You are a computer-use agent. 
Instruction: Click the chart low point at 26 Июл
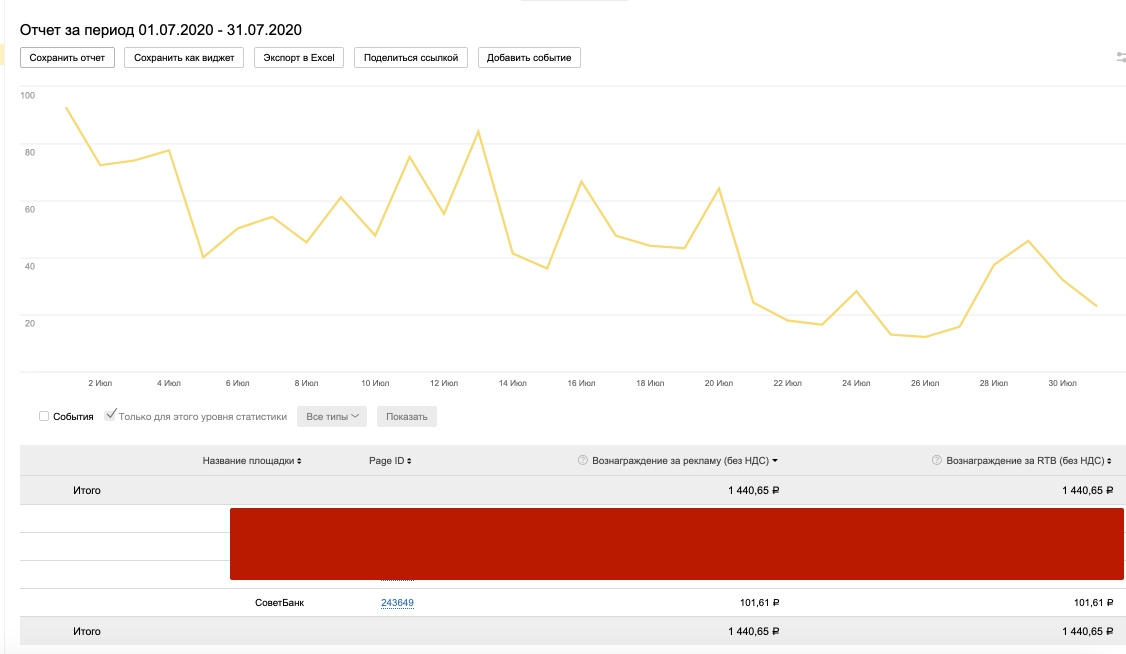tap(925, 337)
